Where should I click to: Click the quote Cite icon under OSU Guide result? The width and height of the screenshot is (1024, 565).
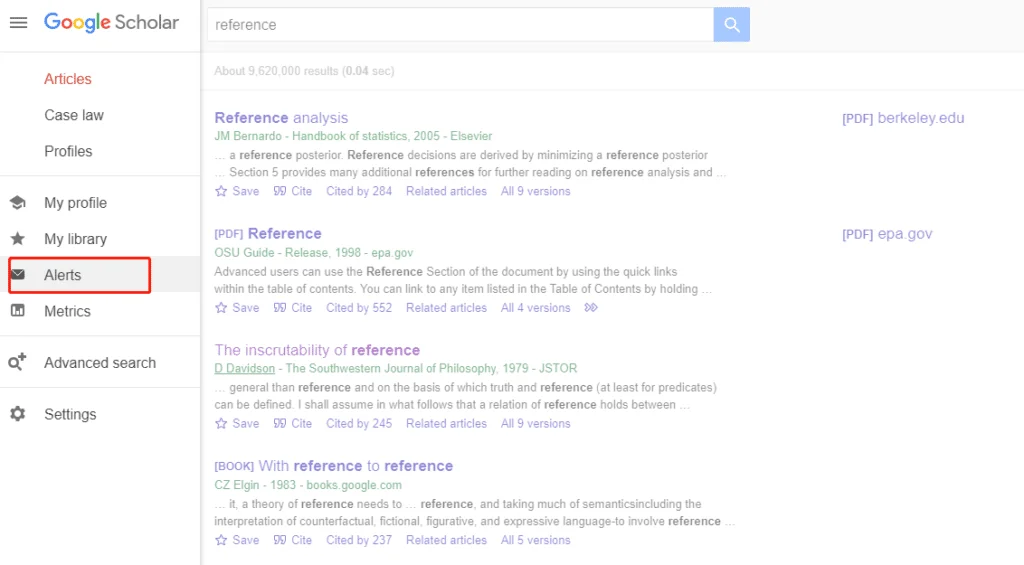point(280,308)
